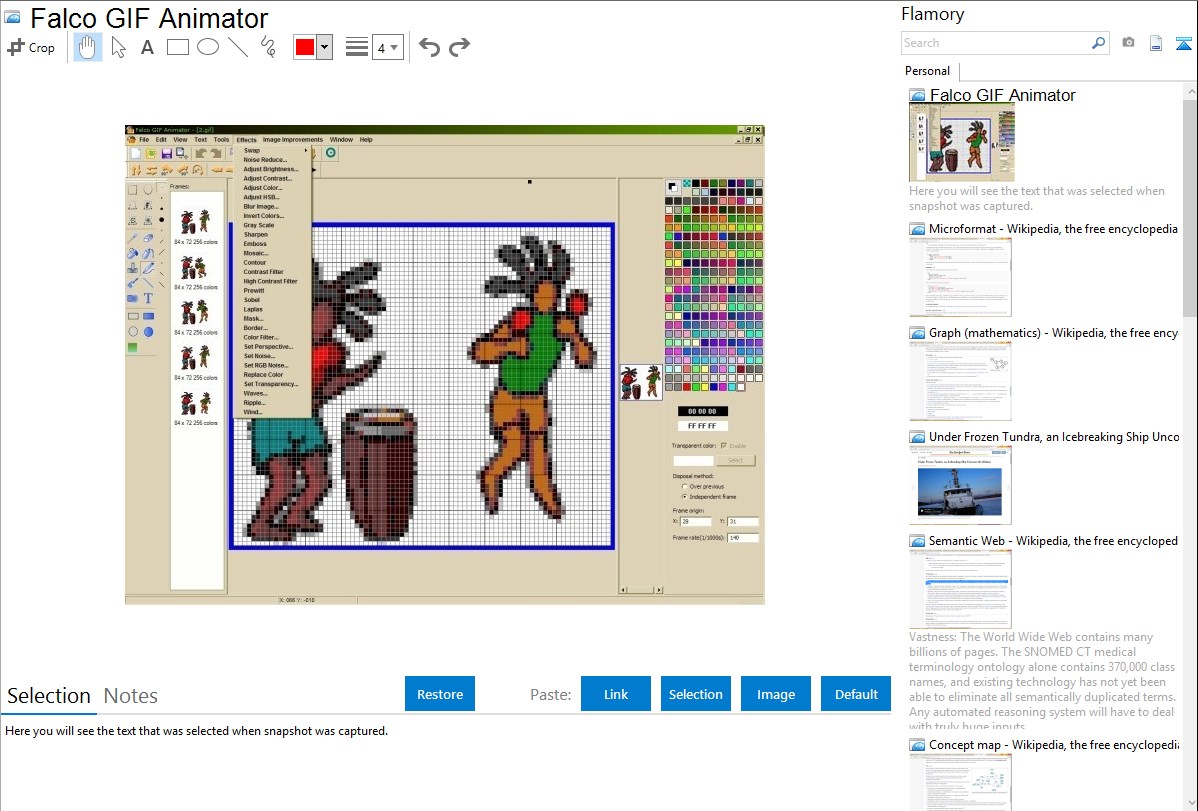Switch to the Selection tab
The height and width of the screenshot is (811, 1198).
coord(49,696)
